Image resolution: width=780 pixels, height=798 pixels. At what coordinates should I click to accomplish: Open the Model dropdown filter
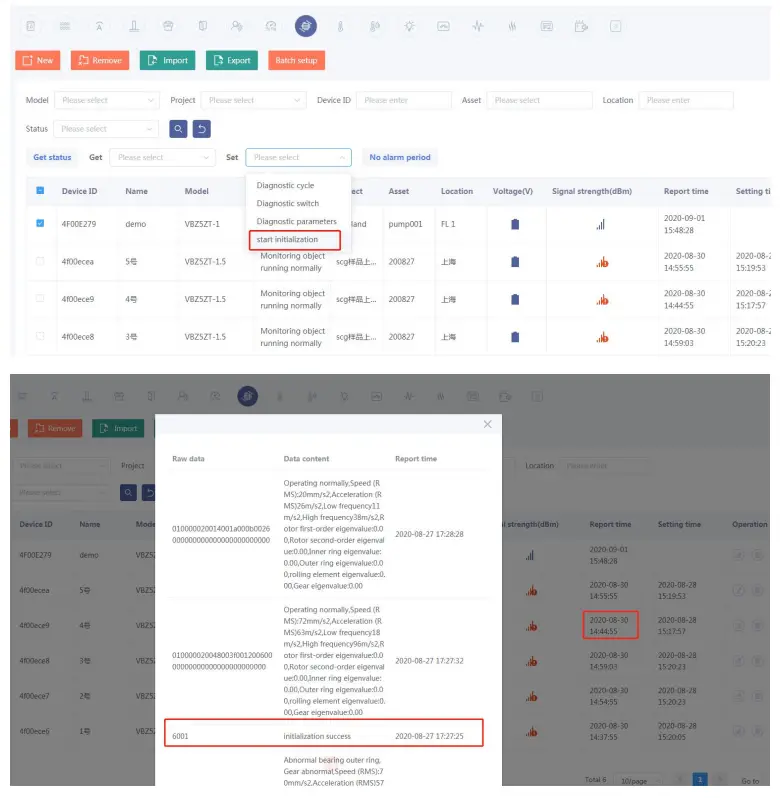(x=107, y=100)
